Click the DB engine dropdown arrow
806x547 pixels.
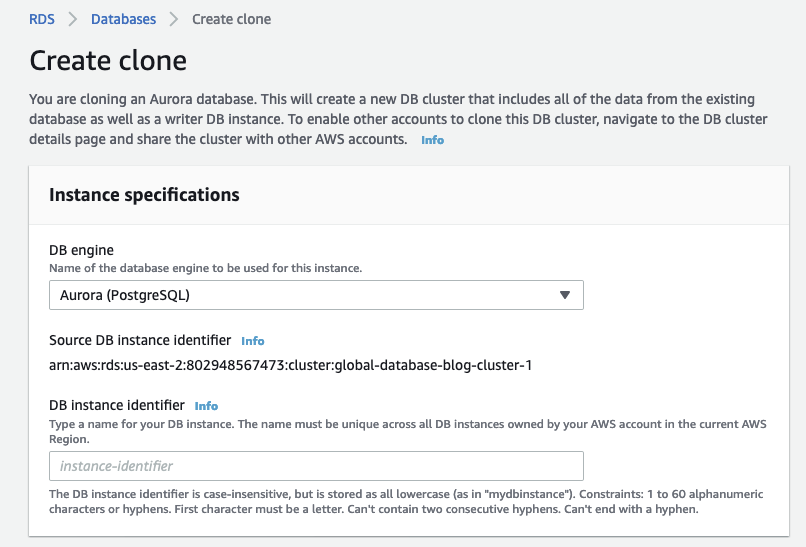point(564,295)
